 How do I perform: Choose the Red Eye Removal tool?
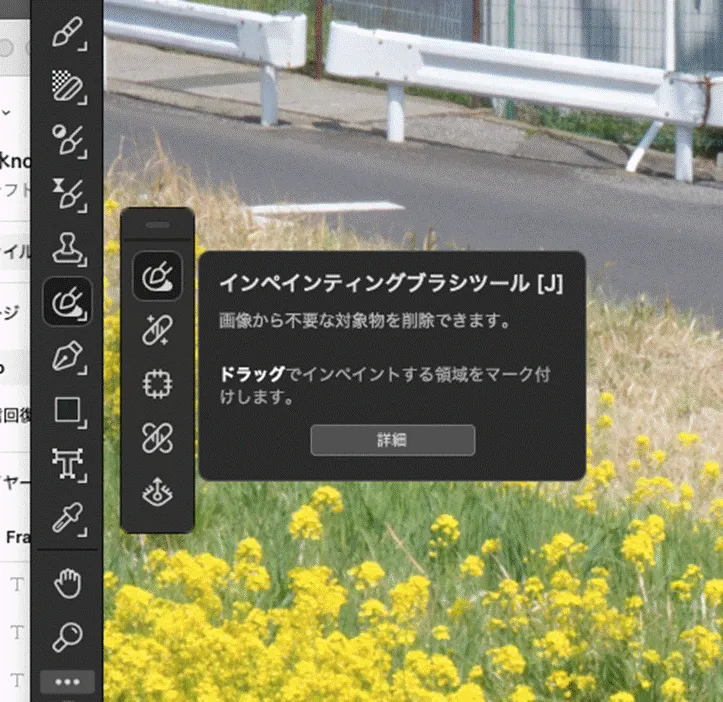point(157,492)
